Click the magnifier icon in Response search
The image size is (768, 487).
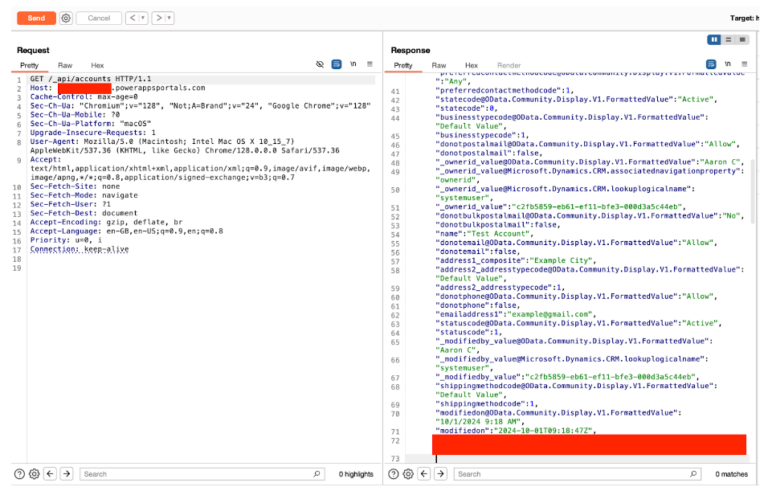(x=693, y=474)
